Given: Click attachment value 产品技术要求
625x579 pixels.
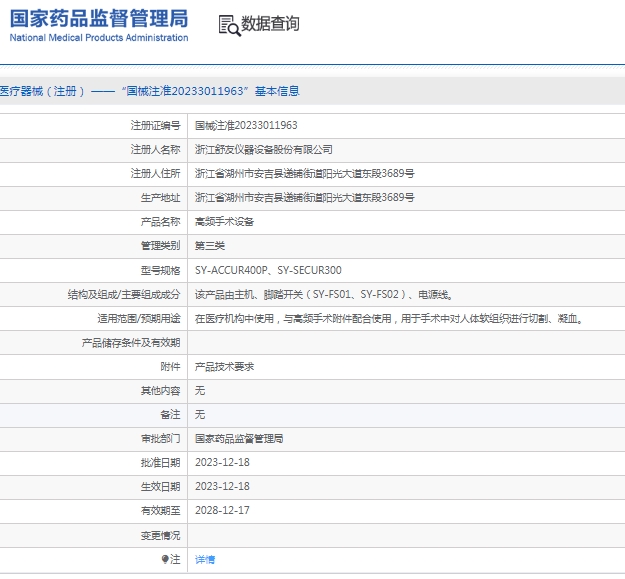Looking at the screenshot, I should [x=224, y=367].
